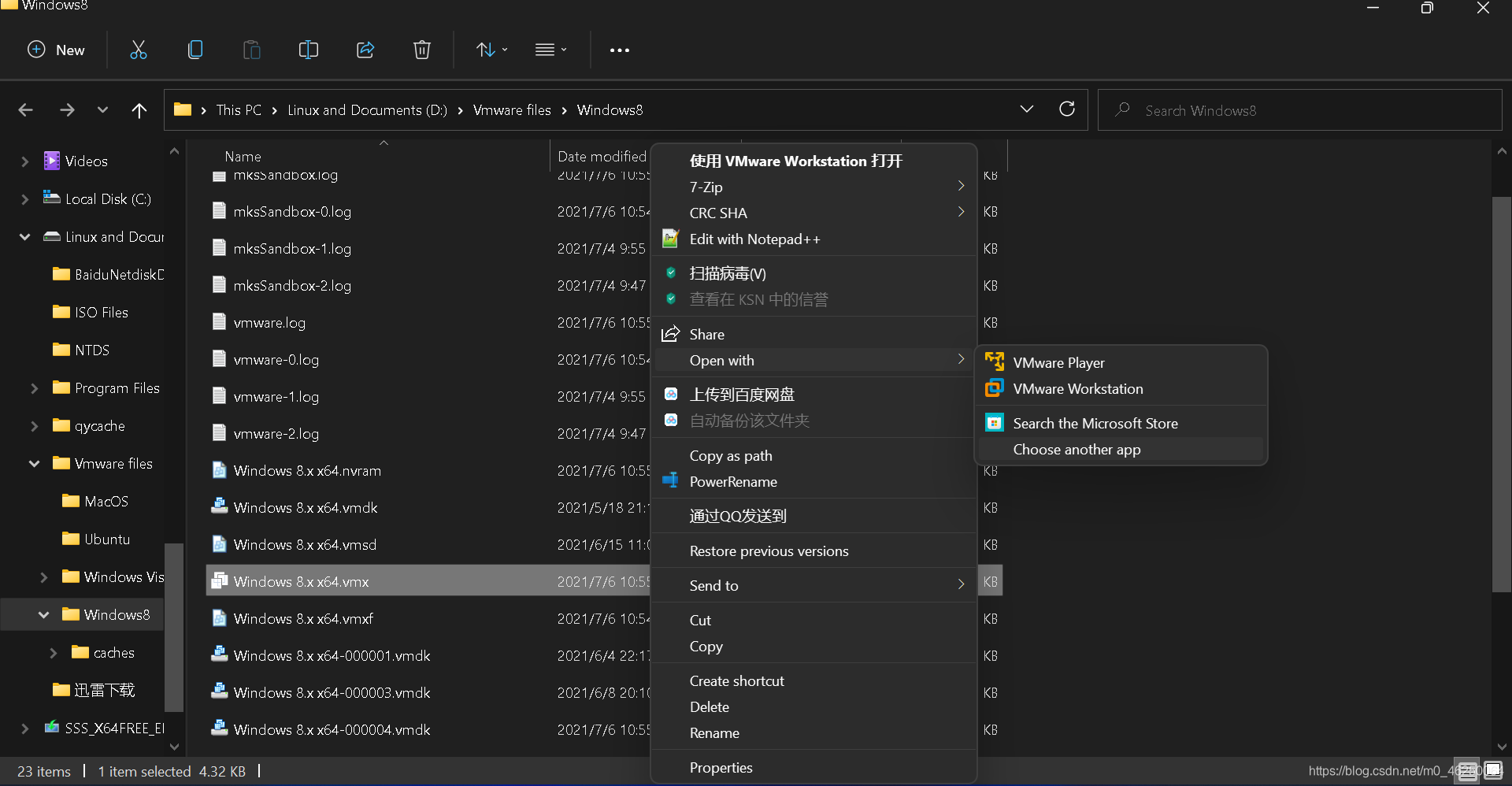This screenshot has height=786, width=1512.
Task: Click 'Linux and Documents (D:)' breadcrumb
Action: click(x=367, y=109)
